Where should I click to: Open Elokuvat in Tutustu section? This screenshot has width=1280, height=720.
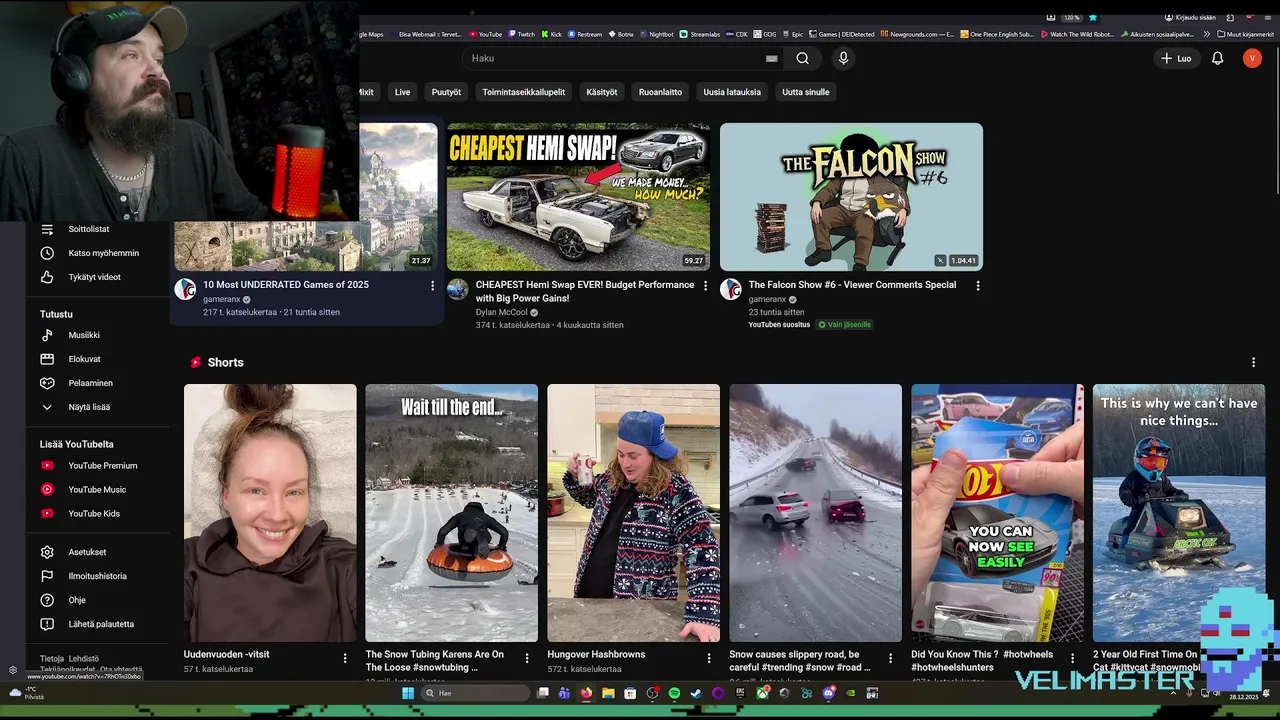point(98,359)
